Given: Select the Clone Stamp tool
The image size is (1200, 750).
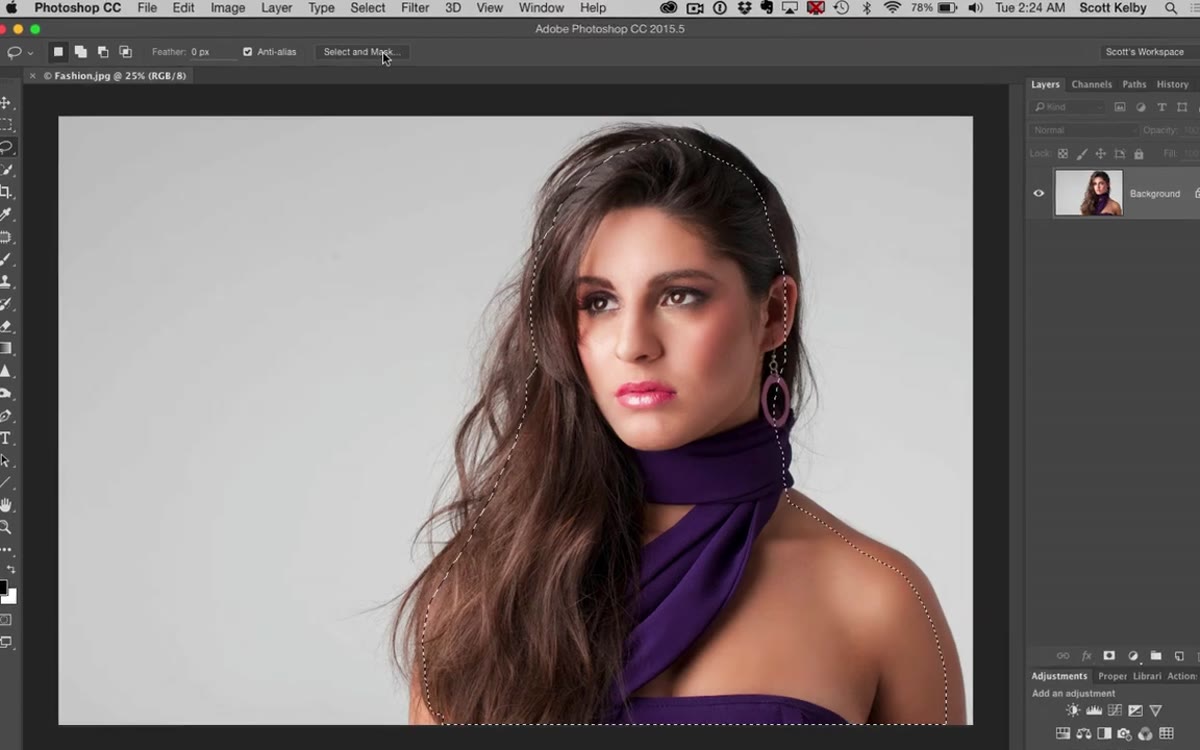Looking at the screenshot, I should [x=6, y=281].
